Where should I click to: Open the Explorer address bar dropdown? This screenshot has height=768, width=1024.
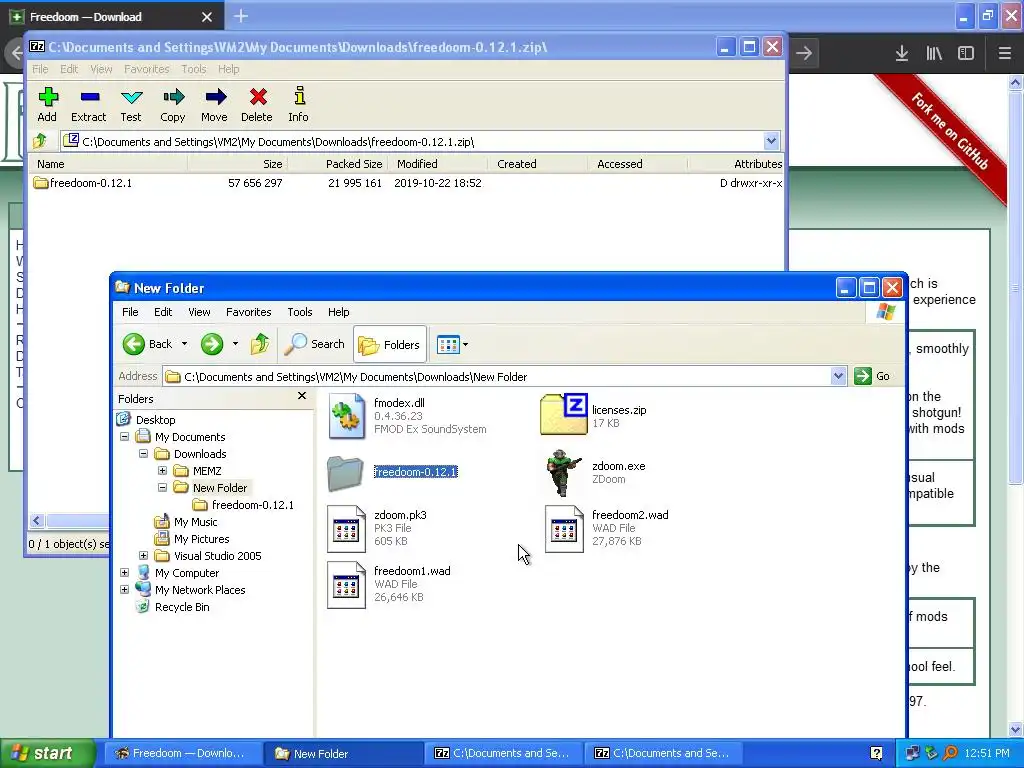pyautogui.click(x=839, y=376)
